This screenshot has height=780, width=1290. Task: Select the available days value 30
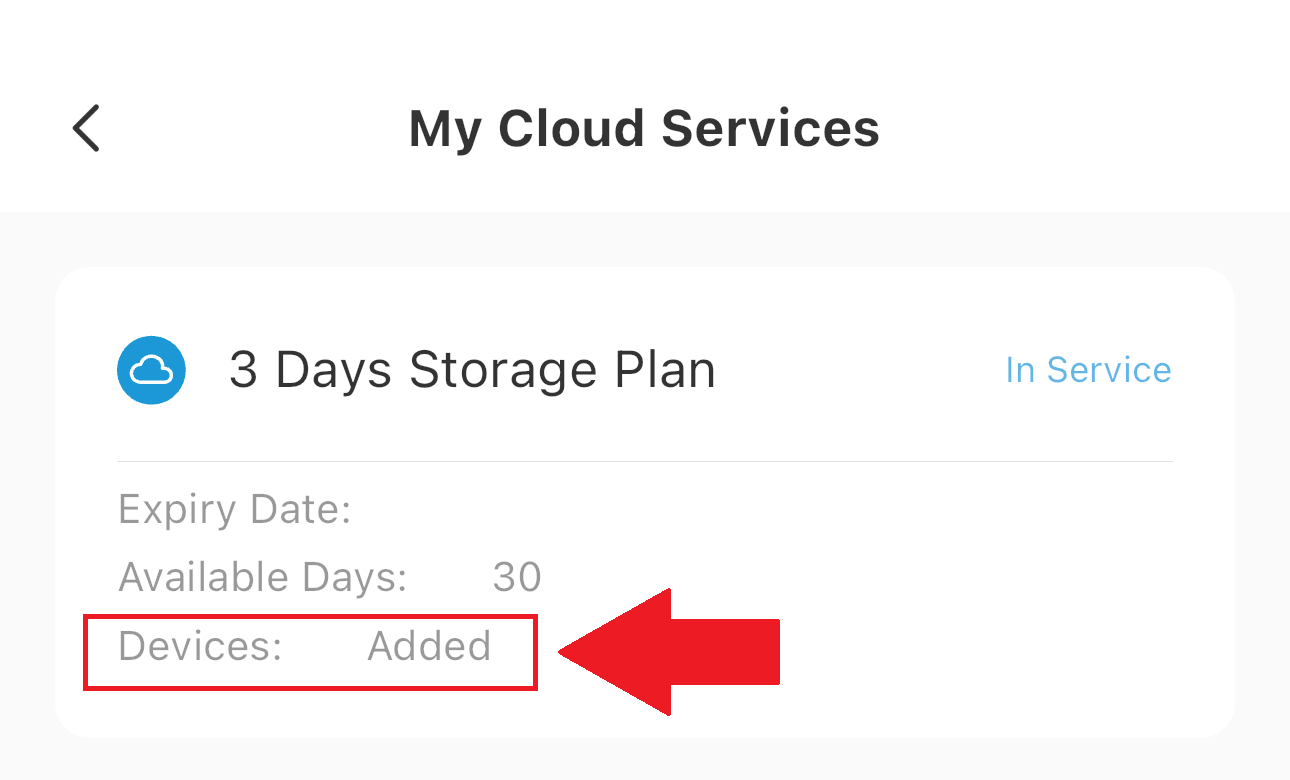[x=517, y=578]
